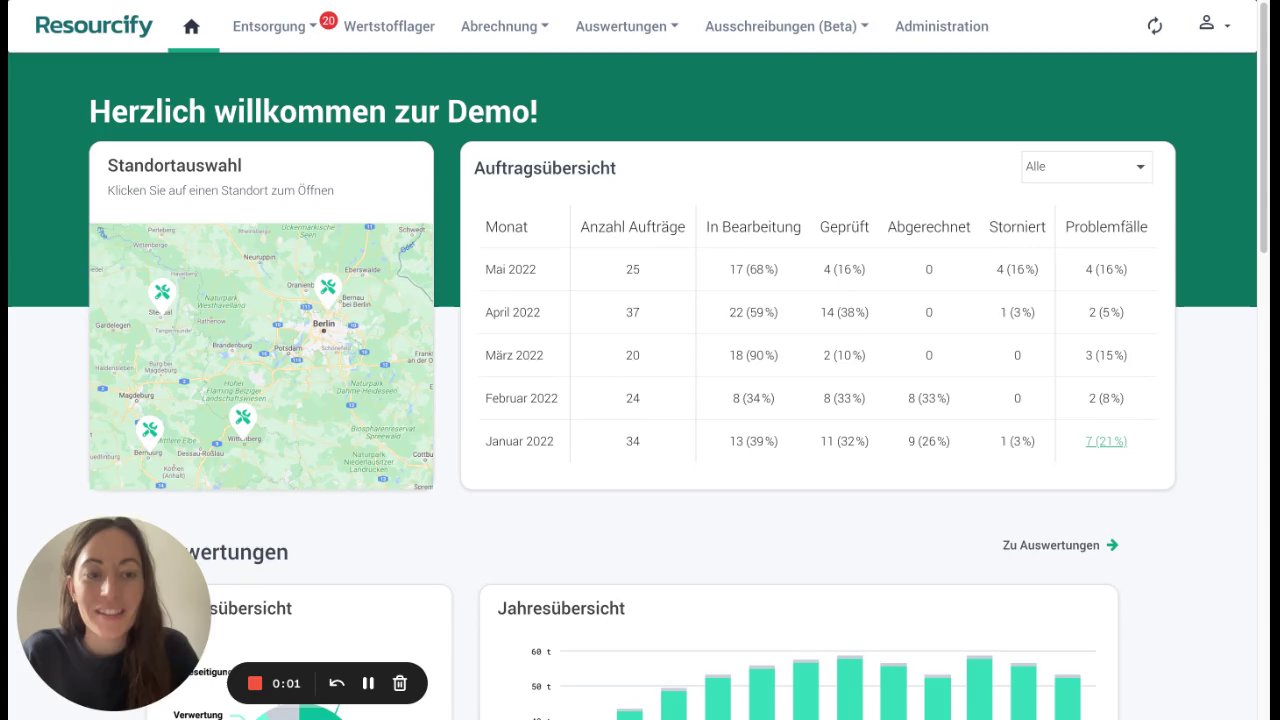Expand the Abrechnung menu

[504, 26]
